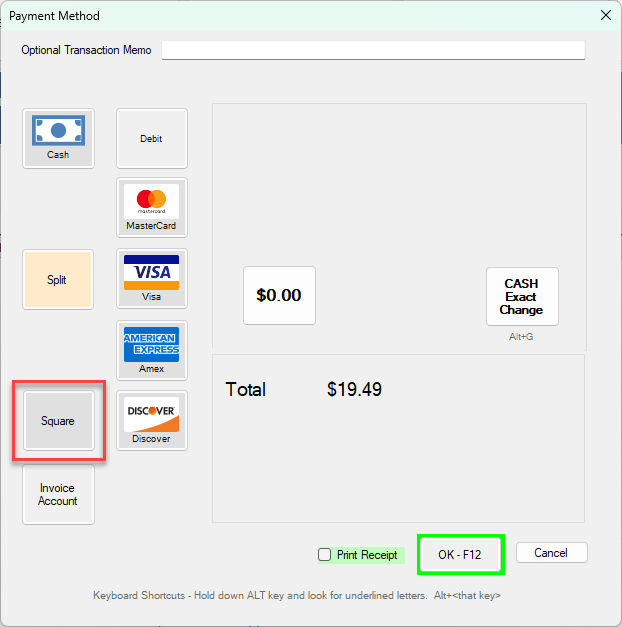Click the $19.49 total amount
622x627 pixels.
(354, 389)
